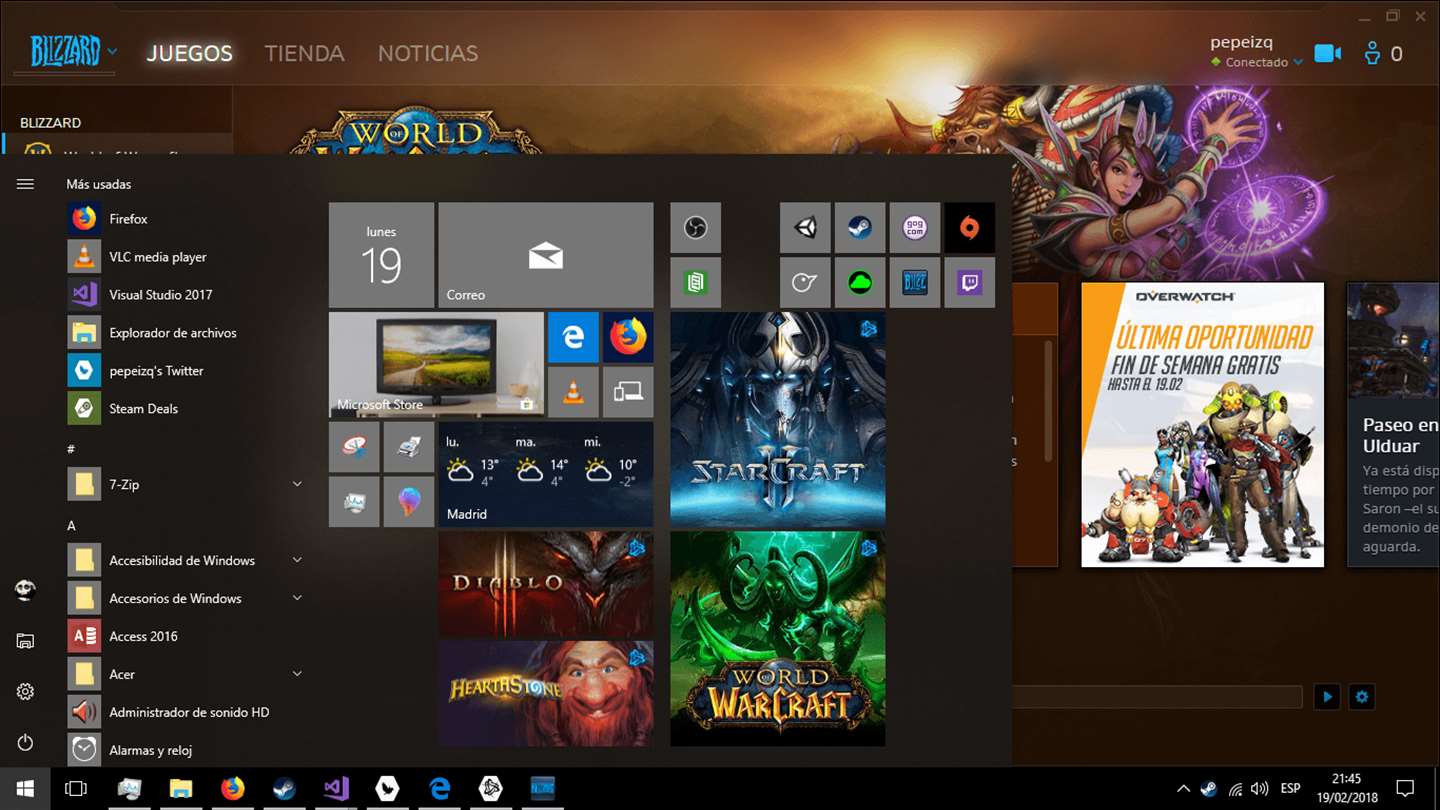The width and height of the screenshot is (1440, 810).
Task: Open the Action Center notification icon
Action: click(x=1405, y=788)
